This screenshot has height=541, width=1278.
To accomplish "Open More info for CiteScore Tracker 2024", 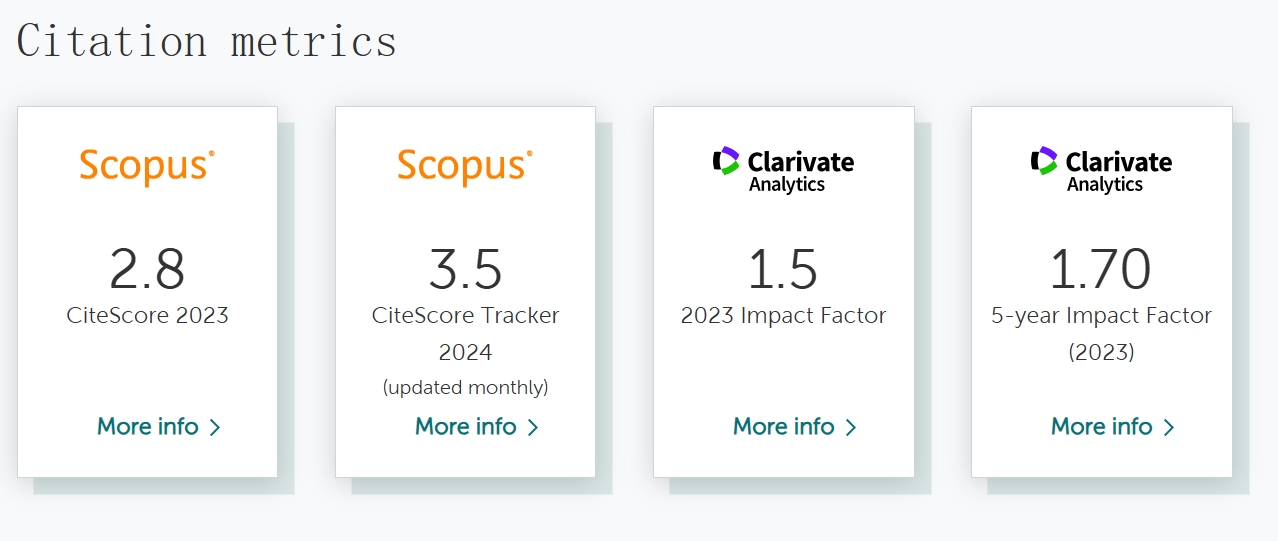I will point(476,427).
